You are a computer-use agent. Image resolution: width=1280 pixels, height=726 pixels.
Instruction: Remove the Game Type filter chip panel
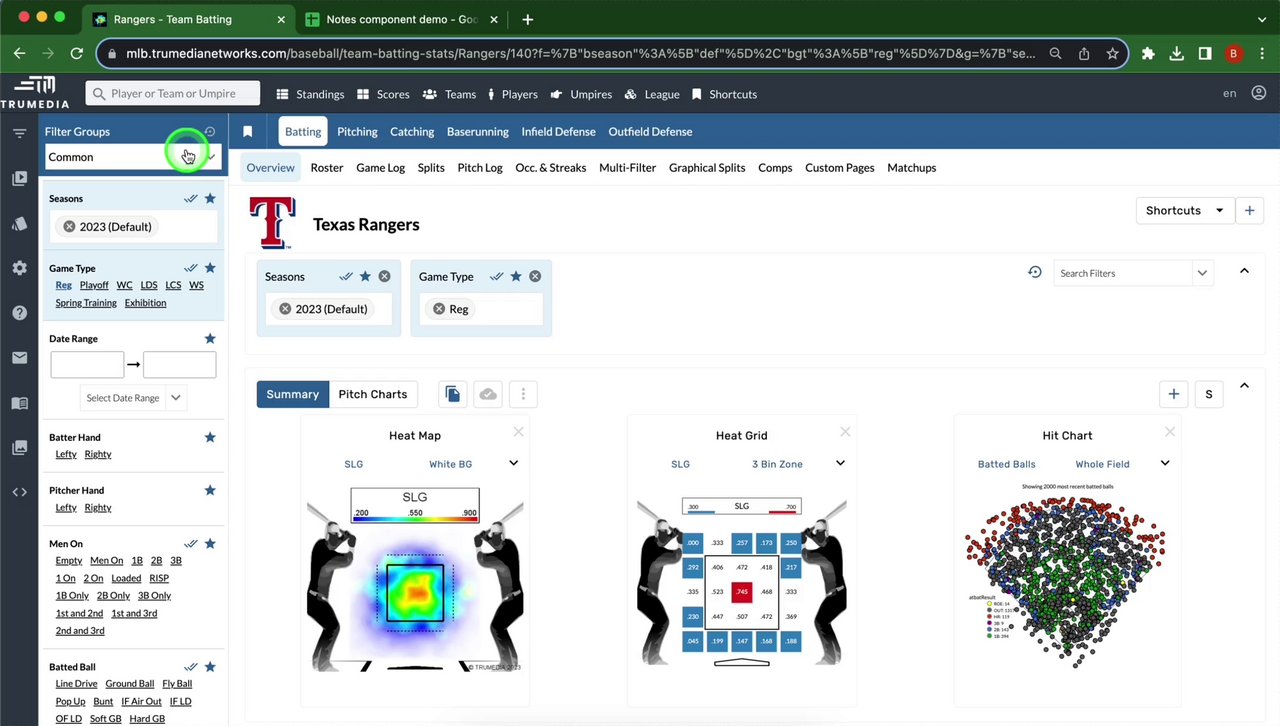[535, 276]
